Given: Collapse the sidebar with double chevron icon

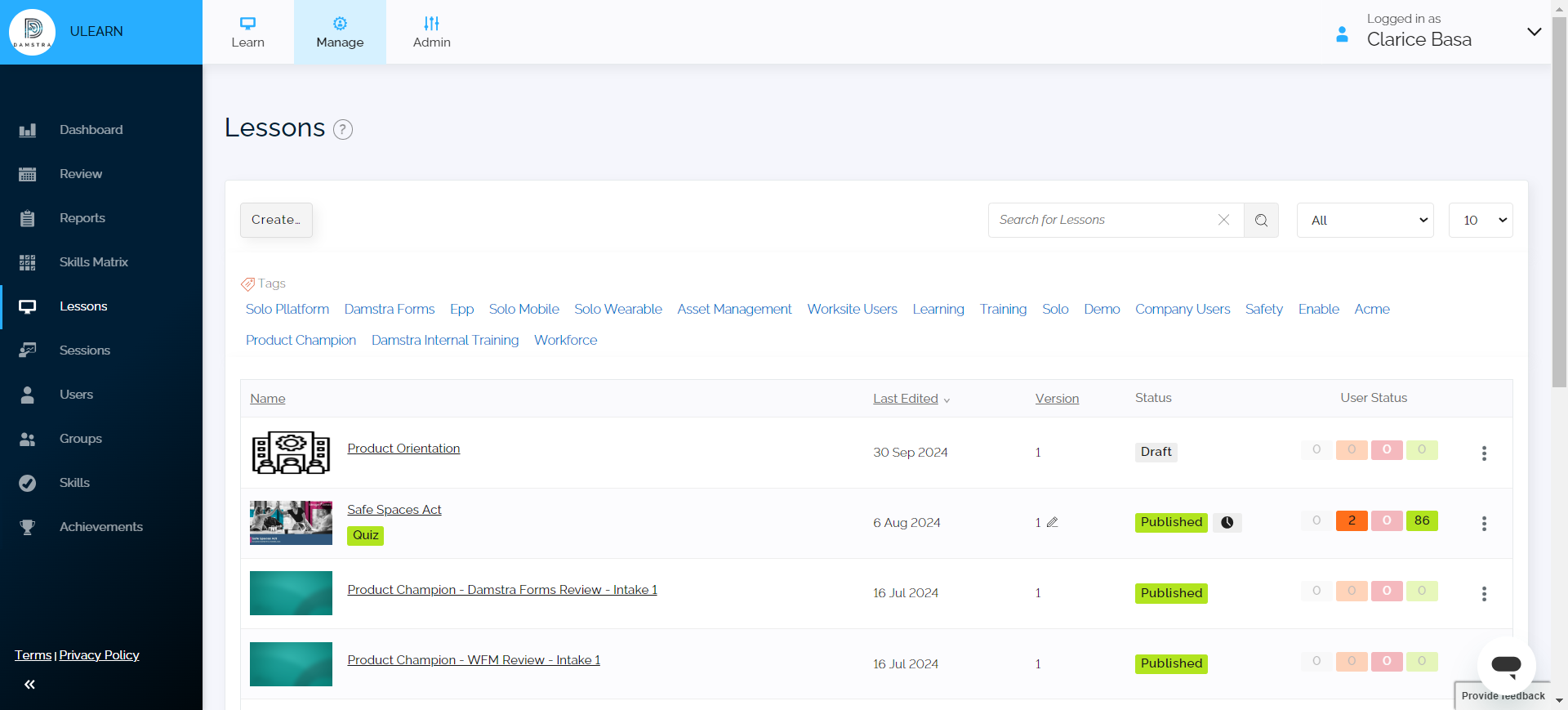Looking at the screenshot, I should [x=29, y=685].
